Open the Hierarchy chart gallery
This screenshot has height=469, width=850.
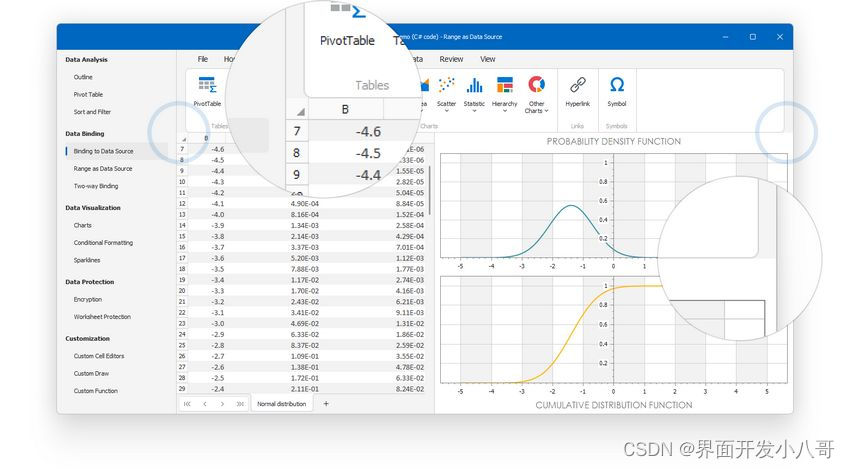(504, 94)
